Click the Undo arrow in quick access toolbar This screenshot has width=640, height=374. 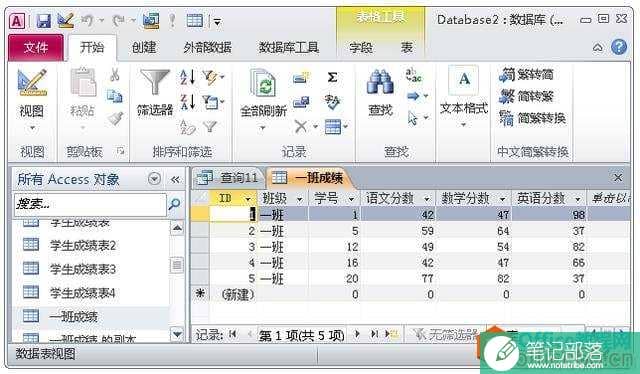click(87, 20)
